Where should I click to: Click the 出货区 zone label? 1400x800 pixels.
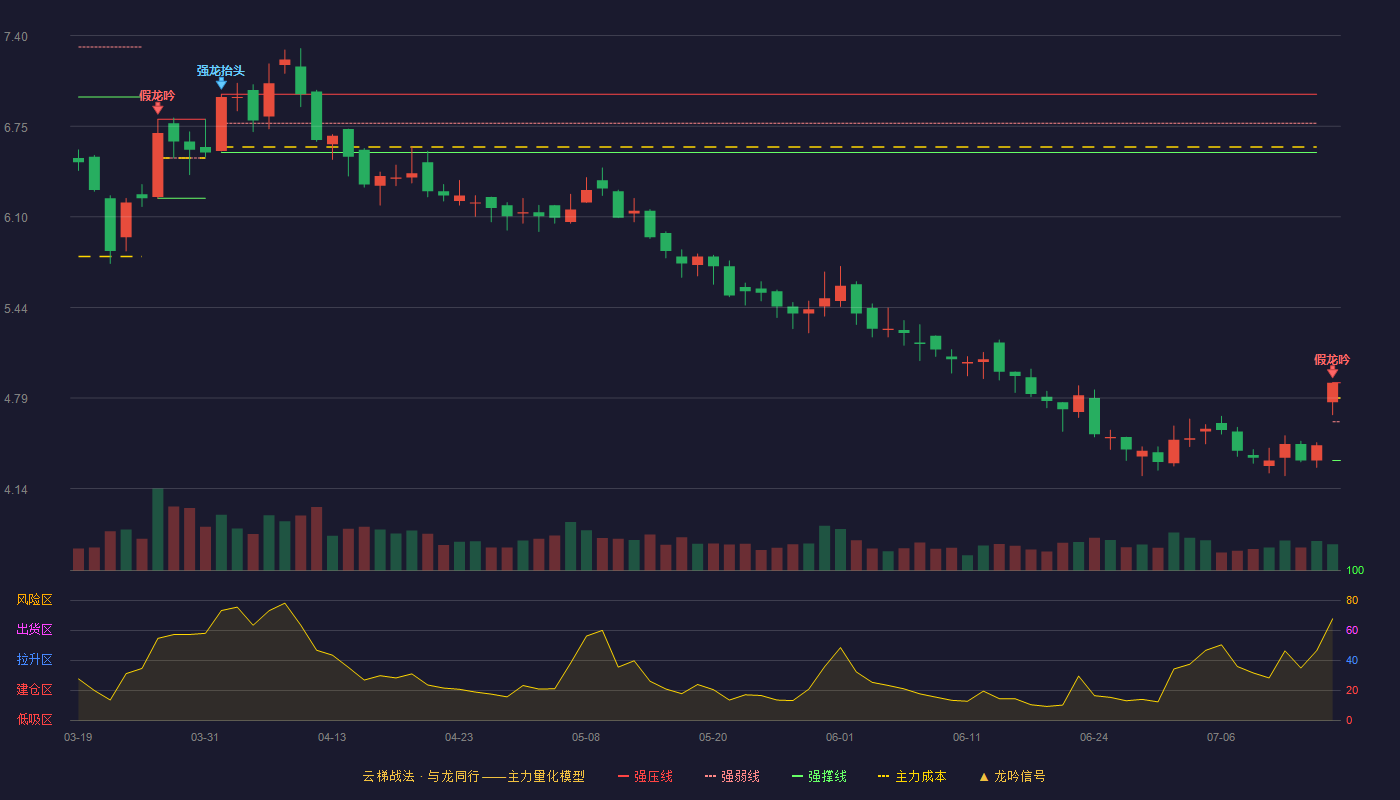[x=34, y=630]
